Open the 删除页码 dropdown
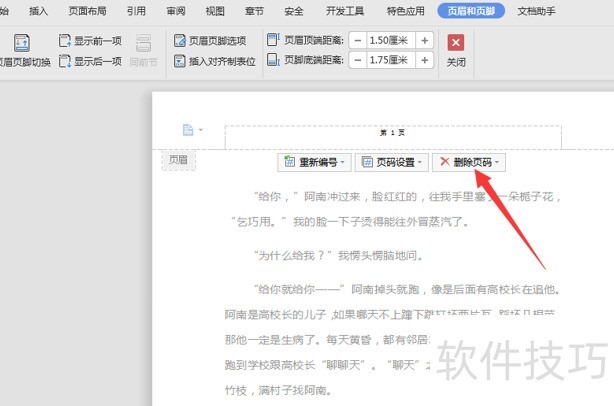The image size is (614, 406). click(469, 162)
